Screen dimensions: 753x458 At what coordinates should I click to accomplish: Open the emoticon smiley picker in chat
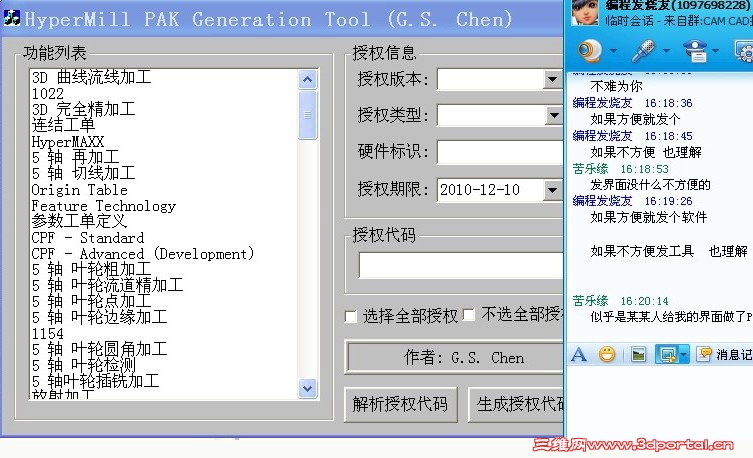[x=607, y=355]
